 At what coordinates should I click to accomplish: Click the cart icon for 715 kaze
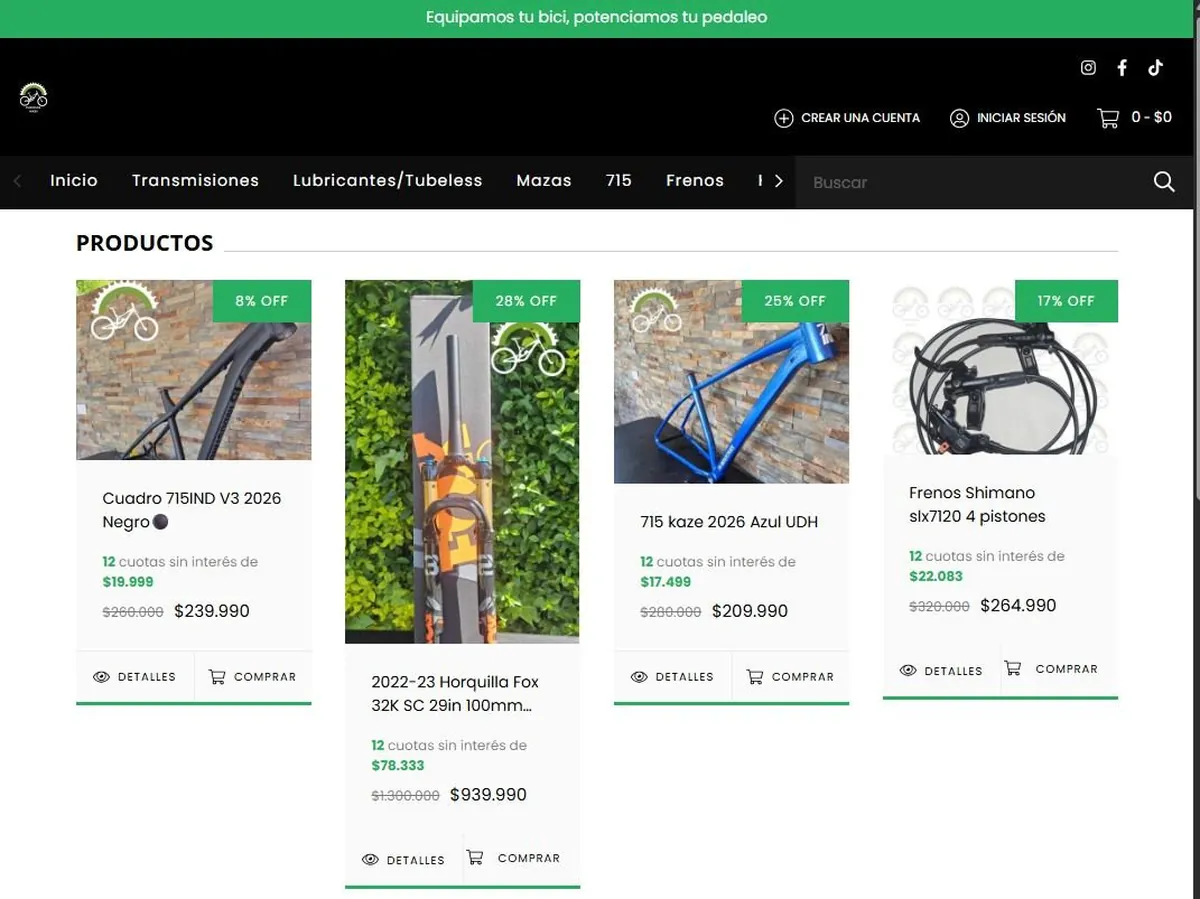[x=755, y=677]
